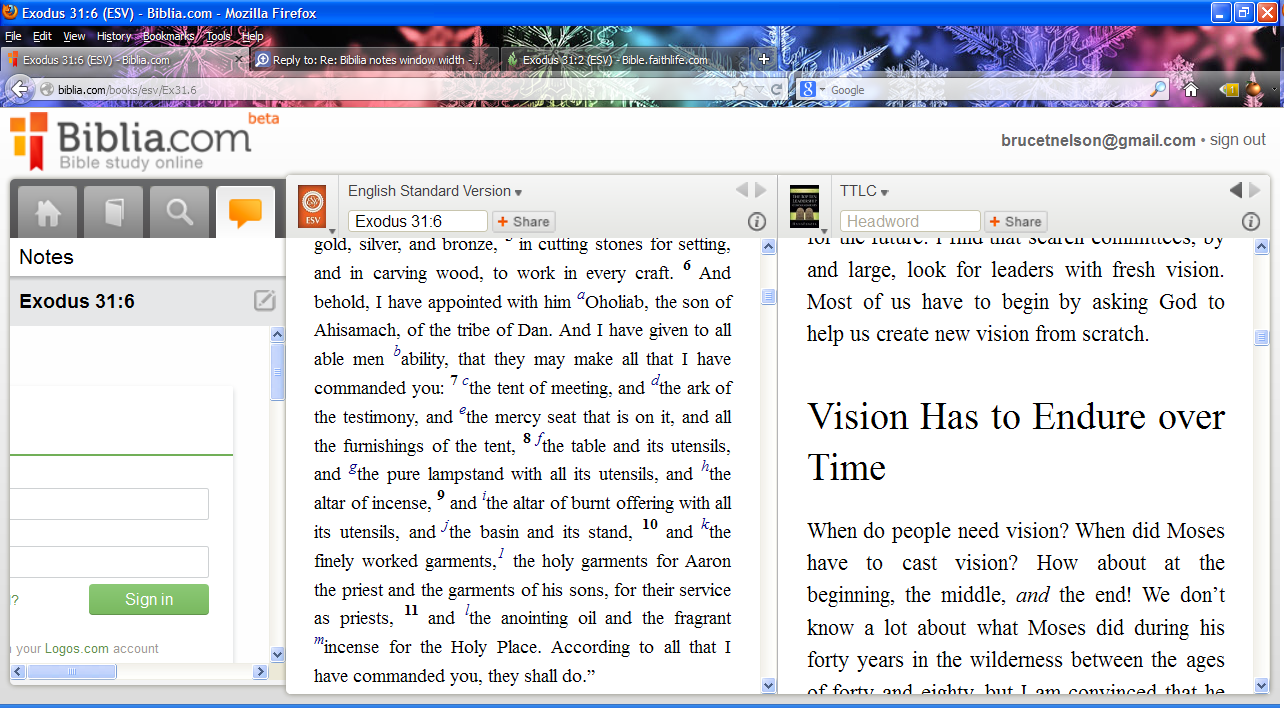Open the View menu
1284x708 pixels.
point(74,36)
